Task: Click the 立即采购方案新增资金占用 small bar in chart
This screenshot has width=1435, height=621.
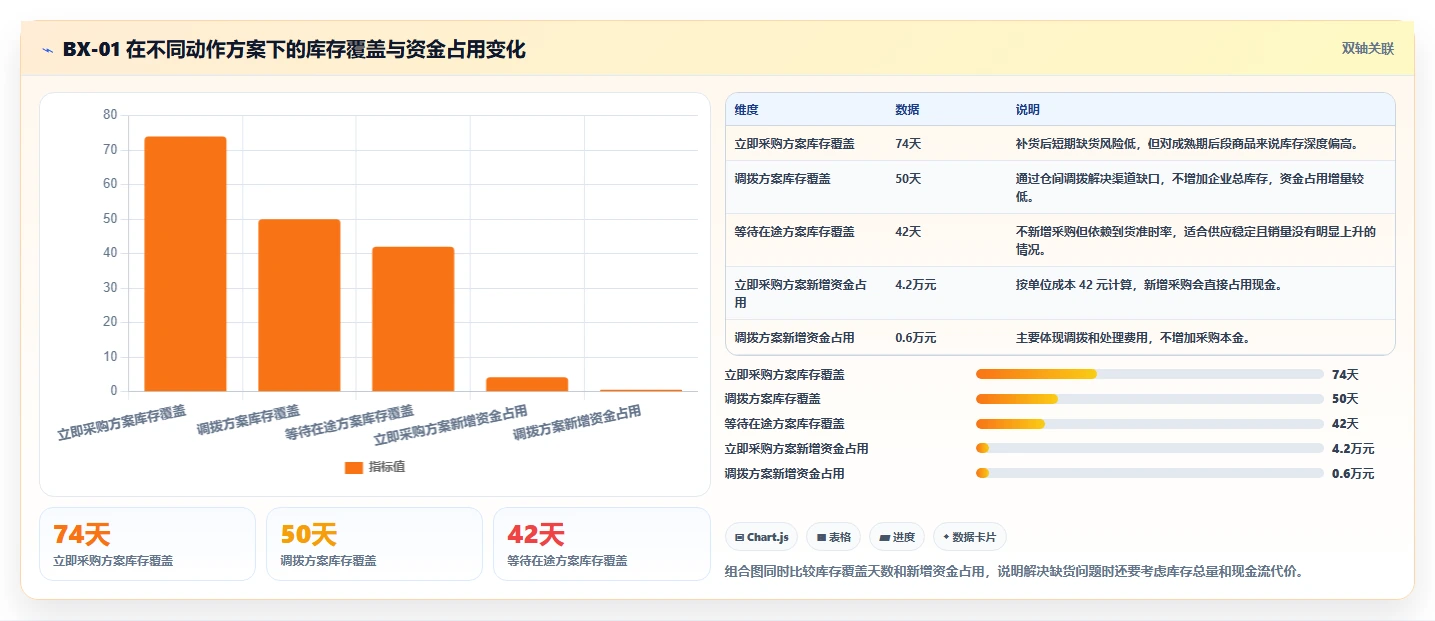Action: click(527, 384)
